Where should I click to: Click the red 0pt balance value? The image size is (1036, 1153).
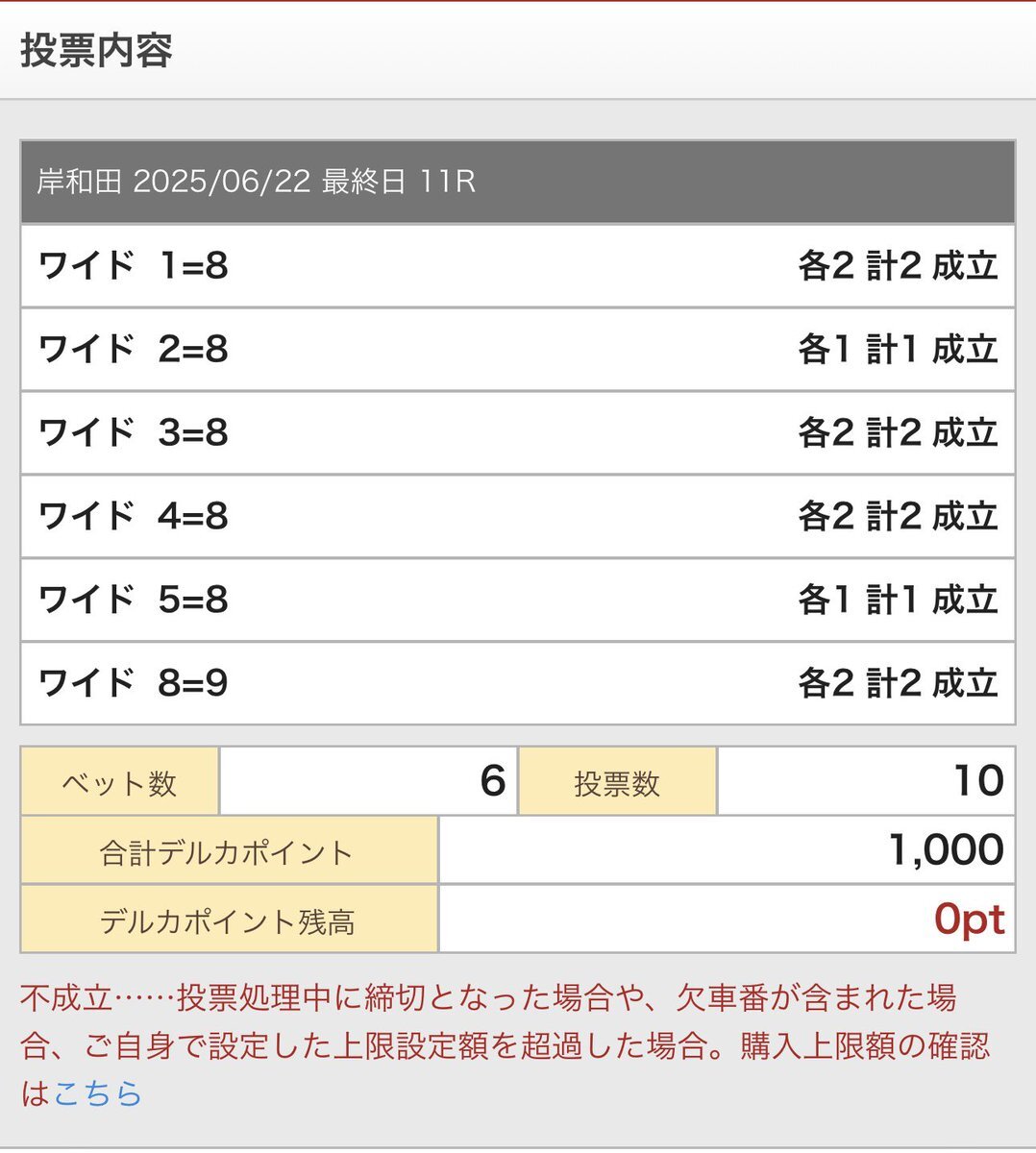coord(969,920)
